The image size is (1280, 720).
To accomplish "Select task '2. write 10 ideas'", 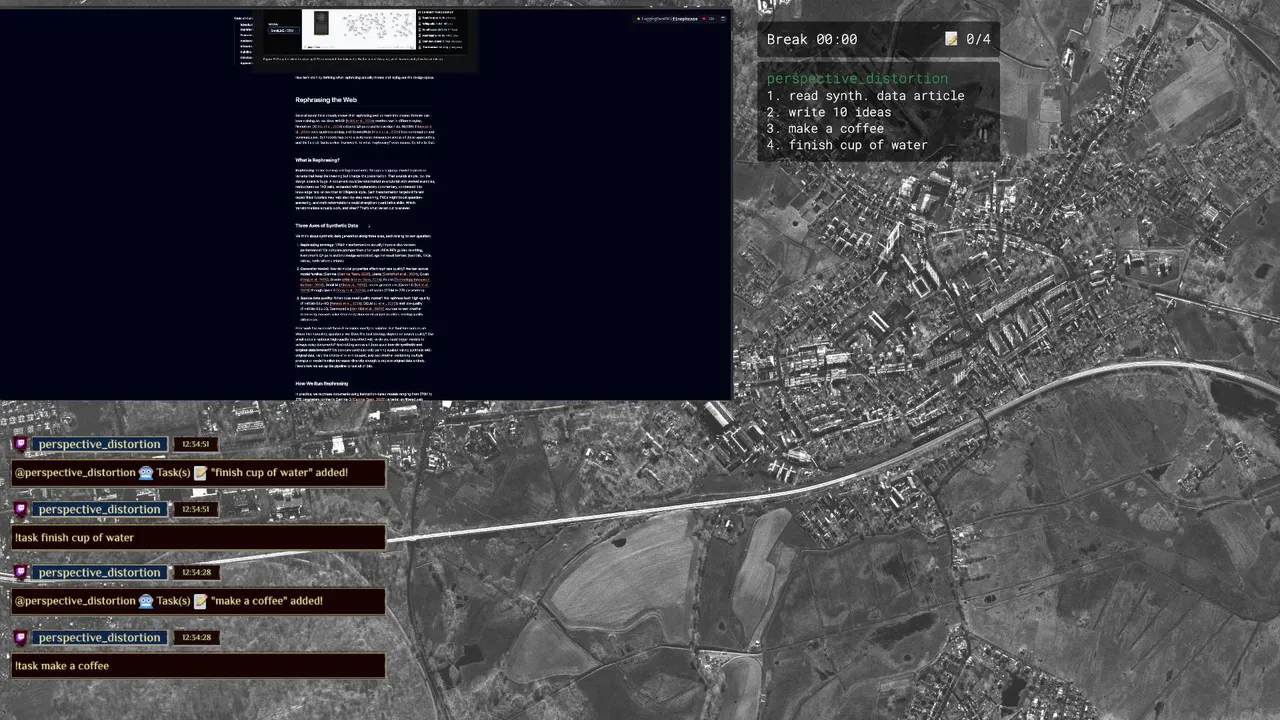I will coord(829,112).
